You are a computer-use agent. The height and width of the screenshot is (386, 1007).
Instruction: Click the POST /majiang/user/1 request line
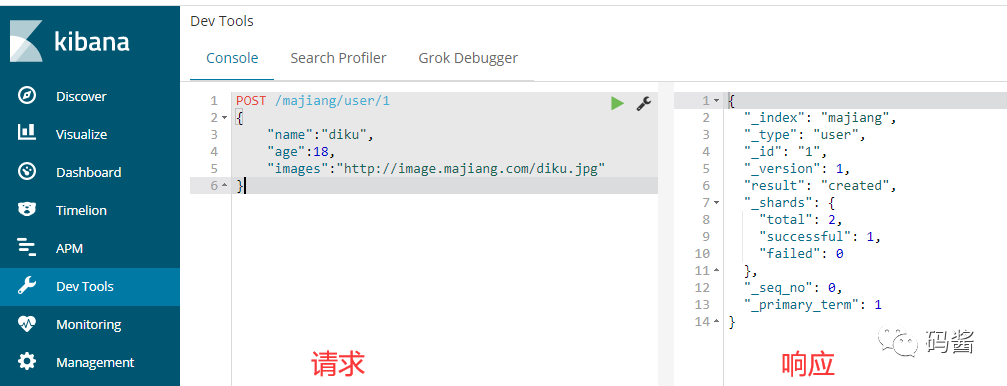point(313,101)
